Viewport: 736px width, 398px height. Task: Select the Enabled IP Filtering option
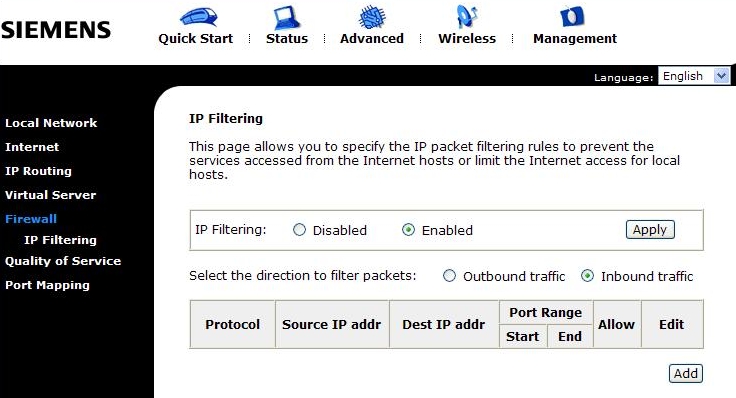click(x=408, y=230)
